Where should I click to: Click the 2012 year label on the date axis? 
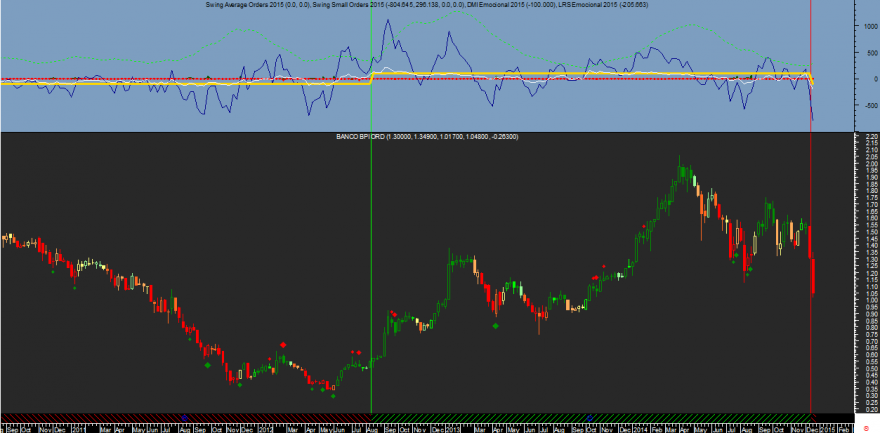265,429
